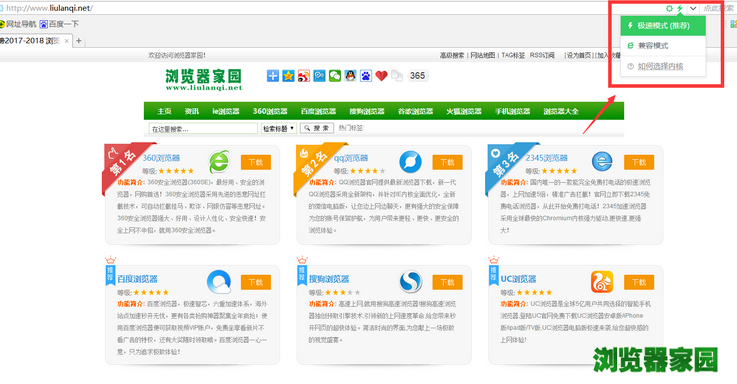Viewport: 737px width, 384px height.
Task: Click the 360 browser green e logo
Action: tap(220, 162)
